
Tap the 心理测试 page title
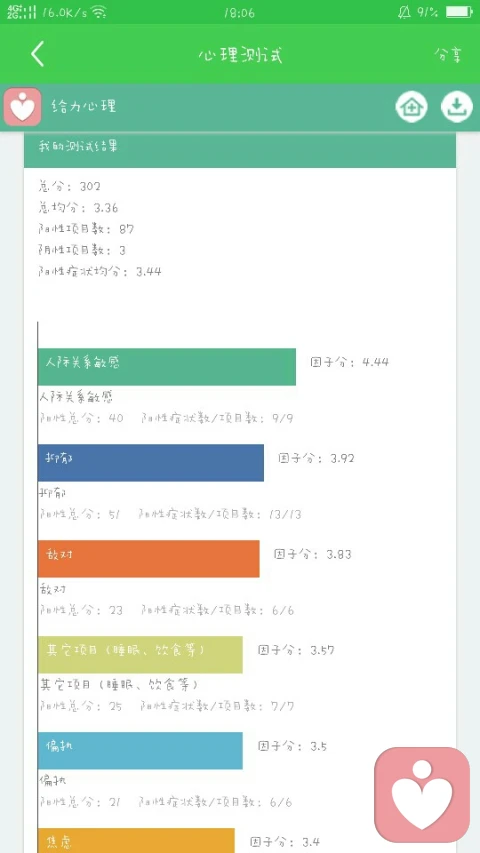pos(240,55)
